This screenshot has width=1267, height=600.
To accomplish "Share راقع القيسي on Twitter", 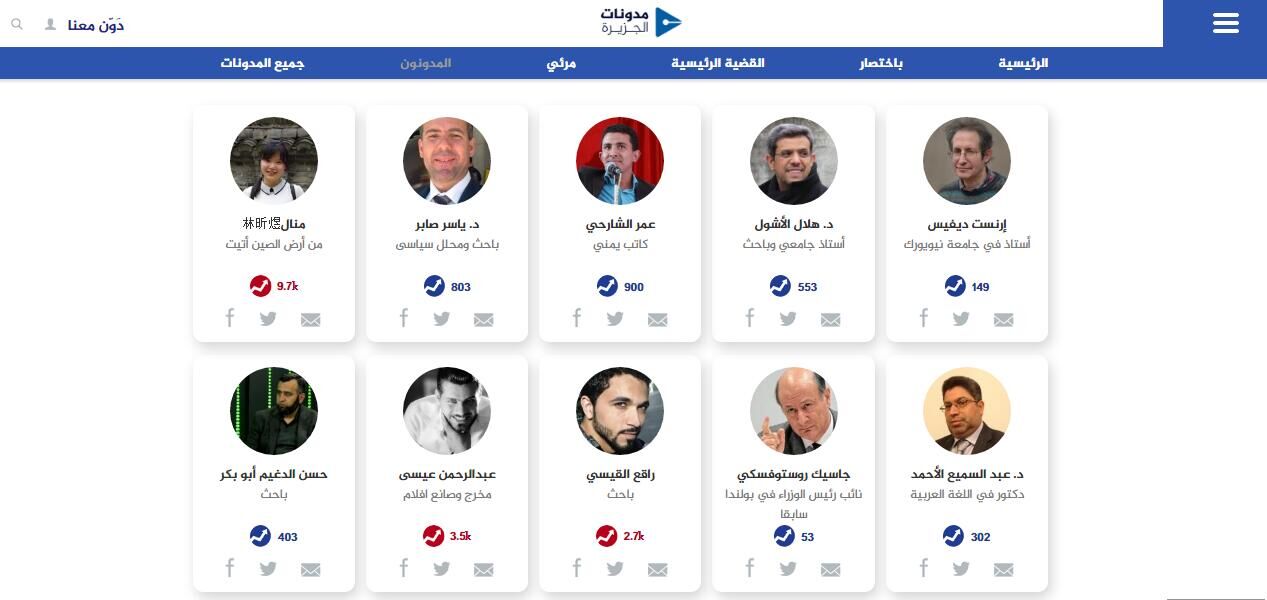I will pyautogui.click(x=615, y=569).
